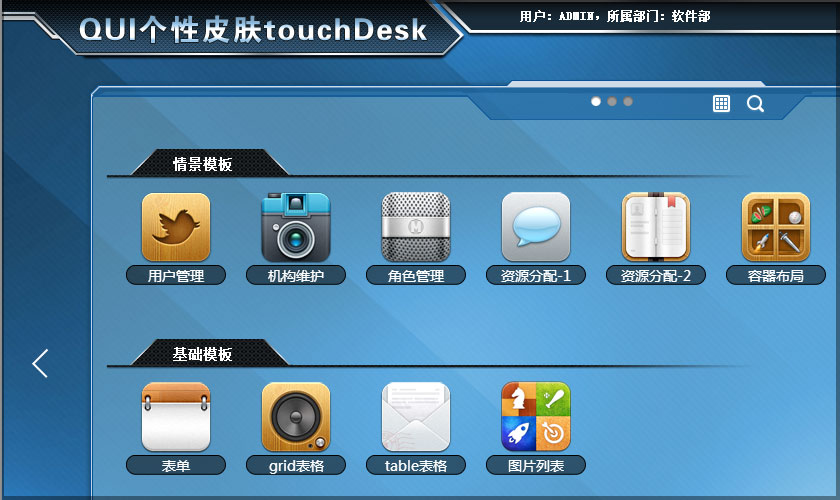Open the 容器布局 toolbox icon
The width and height of the screenshot is (840, 500).
776,227
